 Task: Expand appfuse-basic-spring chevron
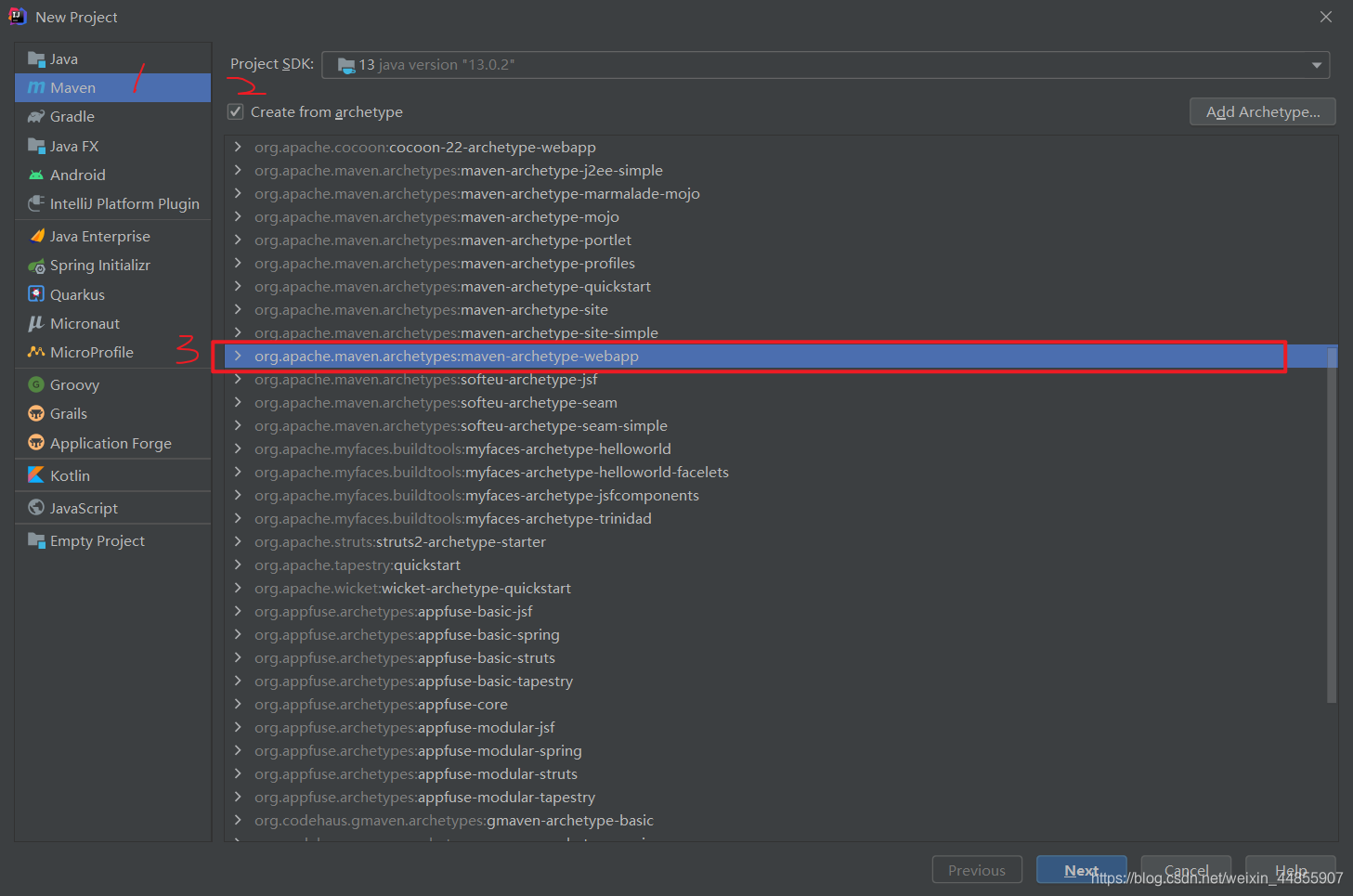click(238, 634)
